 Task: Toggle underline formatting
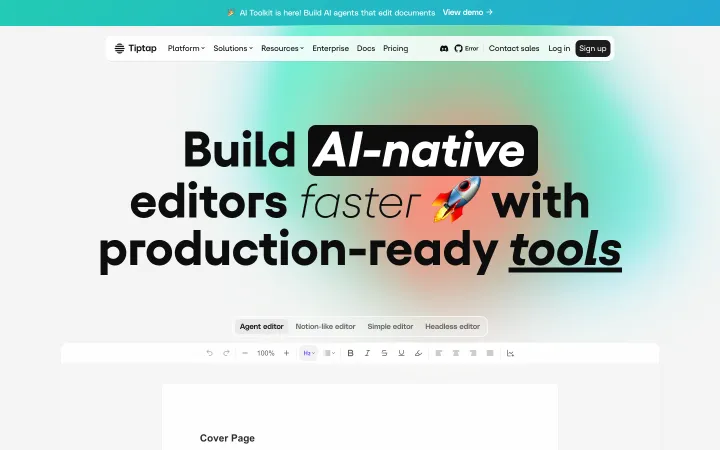click(x=401, y=353)
